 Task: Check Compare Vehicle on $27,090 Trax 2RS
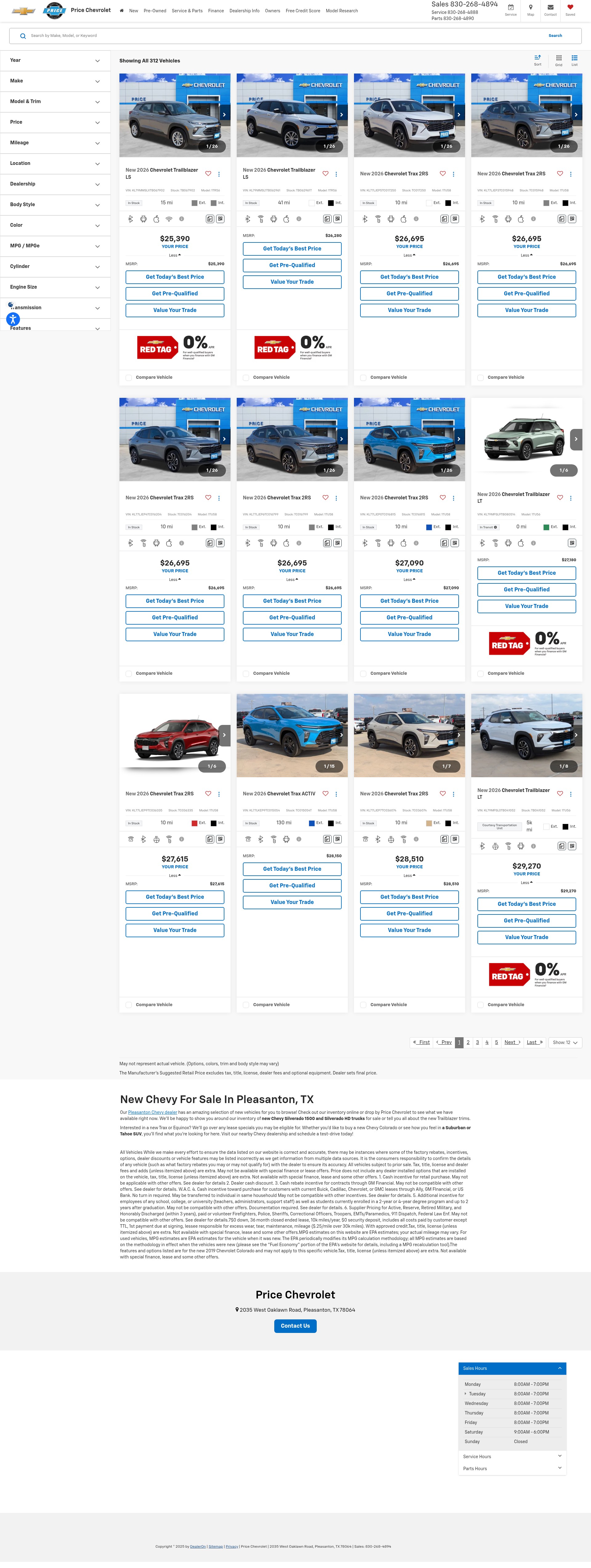[363, 673]
